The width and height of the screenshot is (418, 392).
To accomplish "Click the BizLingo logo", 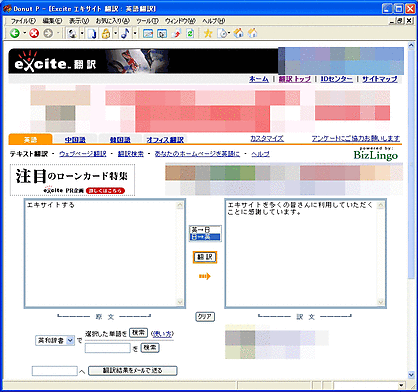I will click(376, 154).
